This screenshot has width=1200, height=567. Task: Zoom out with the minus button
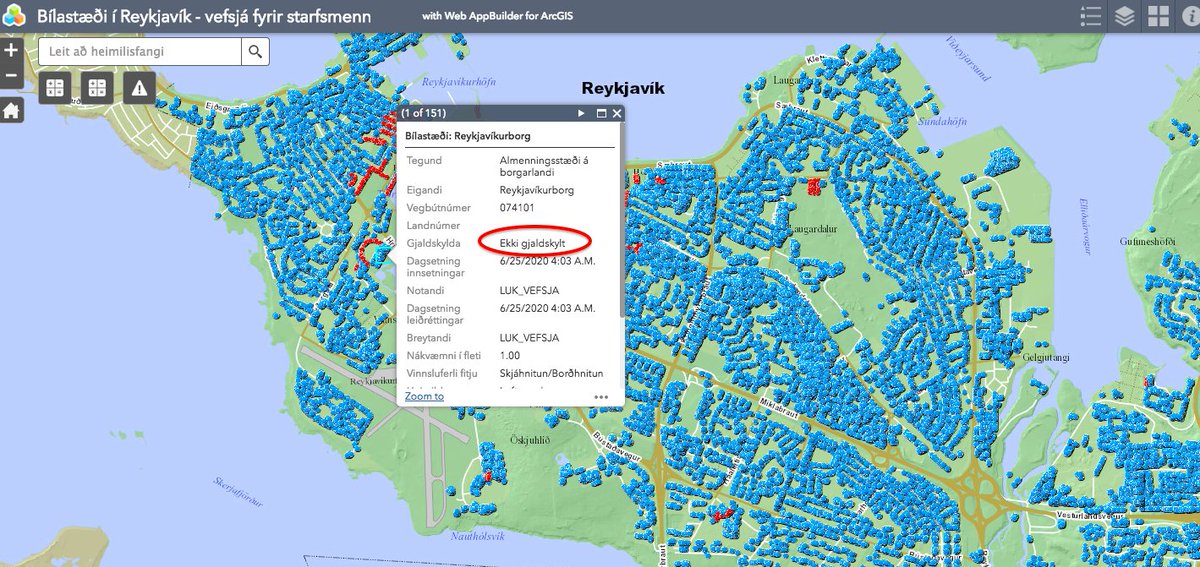click(11, 75)
